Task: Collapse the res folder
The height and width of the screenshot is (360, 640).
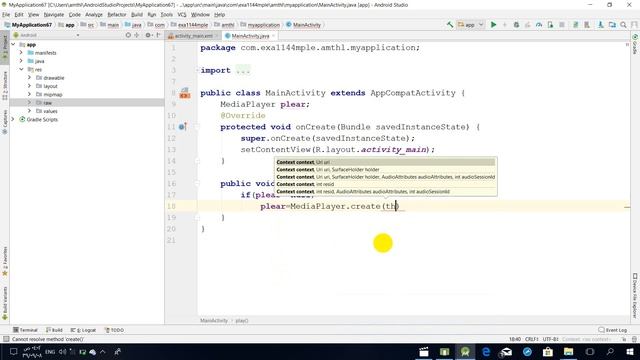Action: point(21,69)
